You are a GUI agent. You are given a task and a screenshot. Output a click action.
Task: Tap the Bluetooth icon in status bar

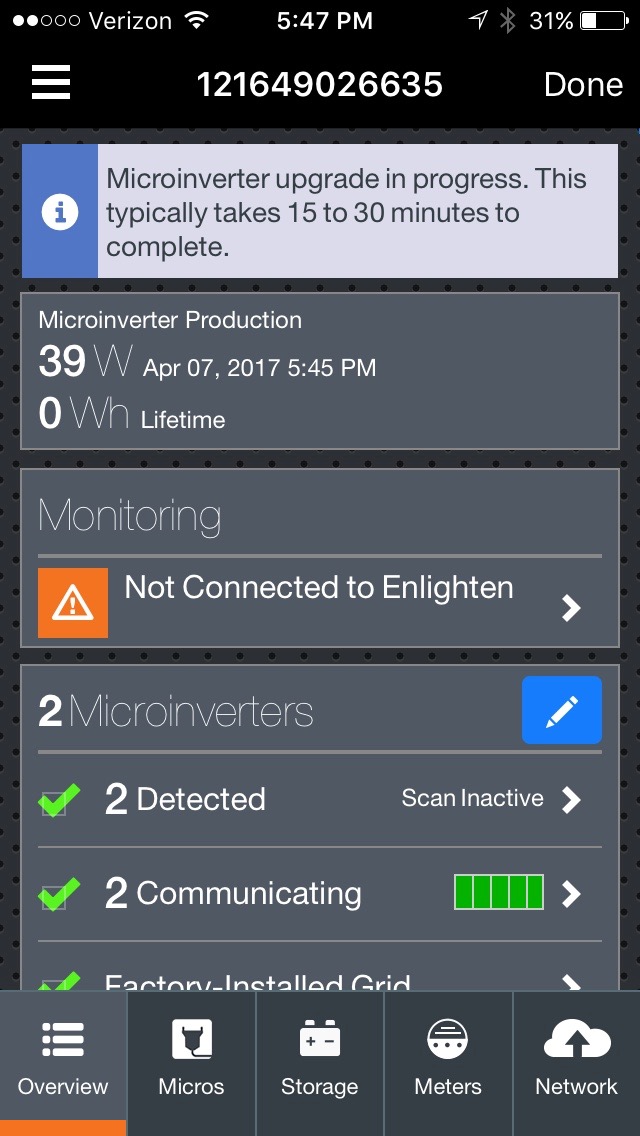point(508,20)
